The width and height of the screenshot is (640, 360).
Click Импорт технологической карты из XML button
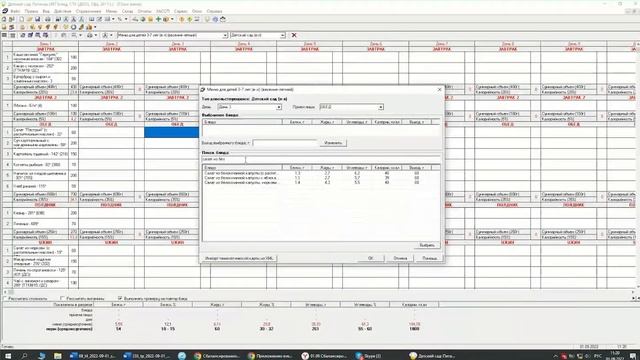[x=240, y=258]
